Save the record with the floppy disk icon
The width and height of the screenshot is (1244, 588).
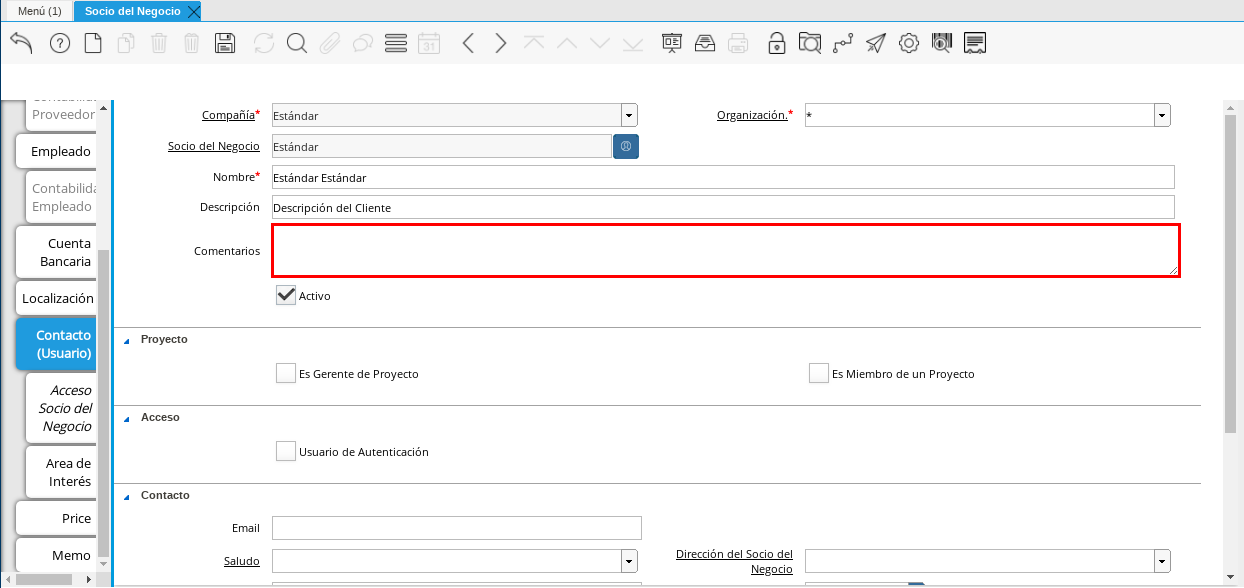225,43
